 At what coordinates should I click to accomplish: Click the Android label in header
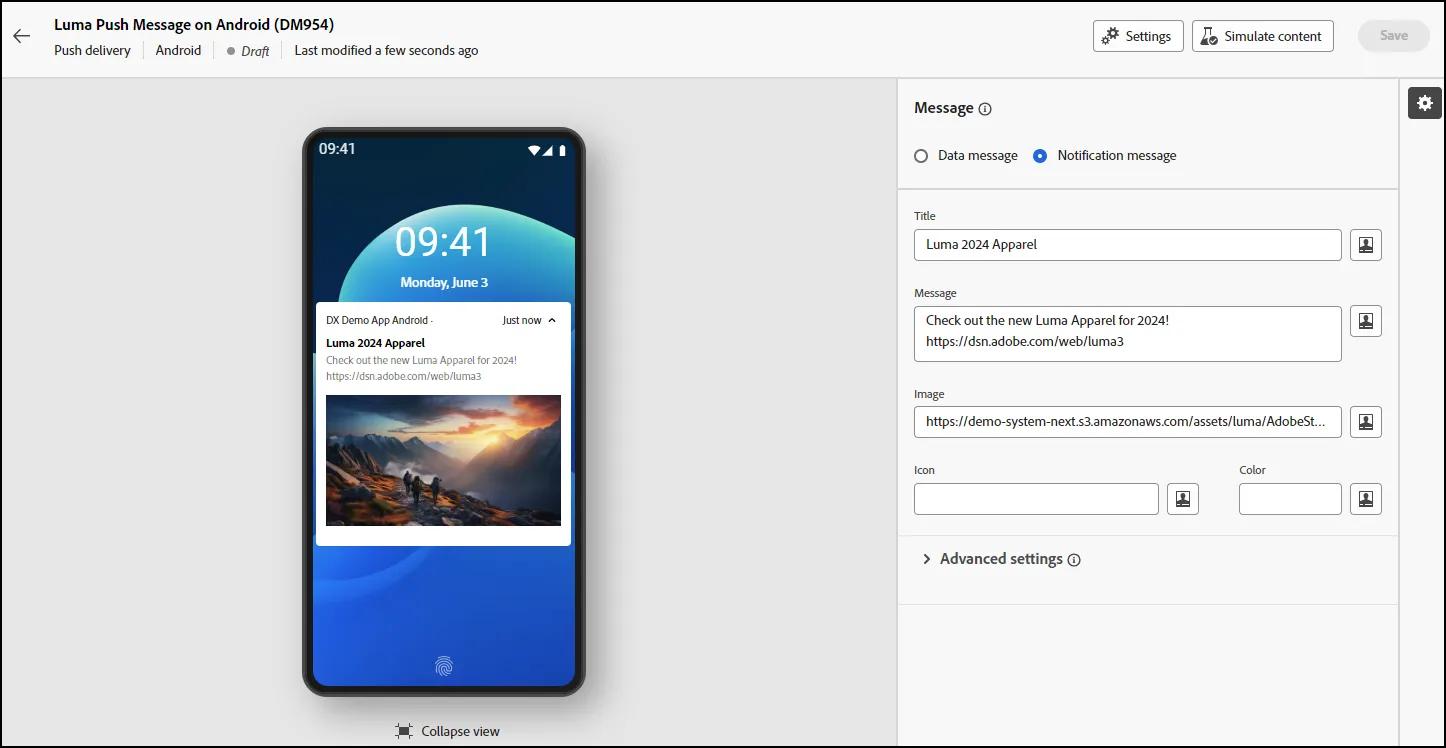[178, 50]
